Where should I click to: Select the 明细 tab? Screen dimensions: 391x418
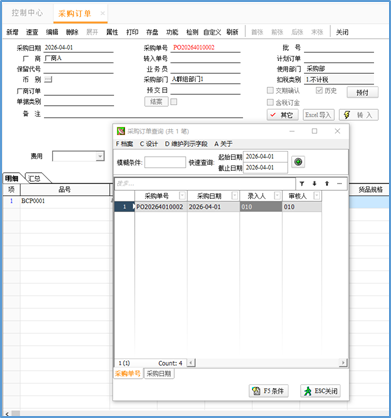[12, 178]
